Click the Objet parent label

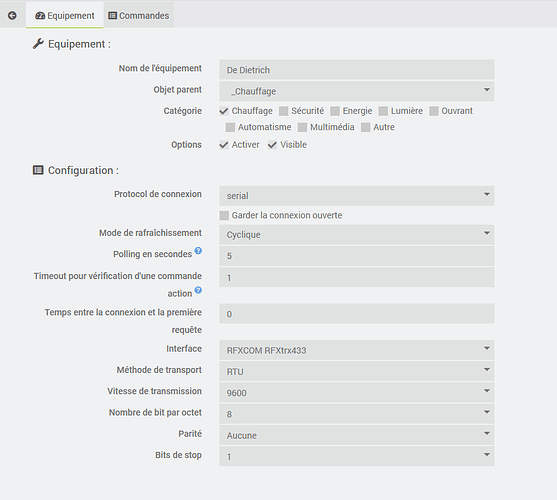pyautogui.click(x=178, y=89)
